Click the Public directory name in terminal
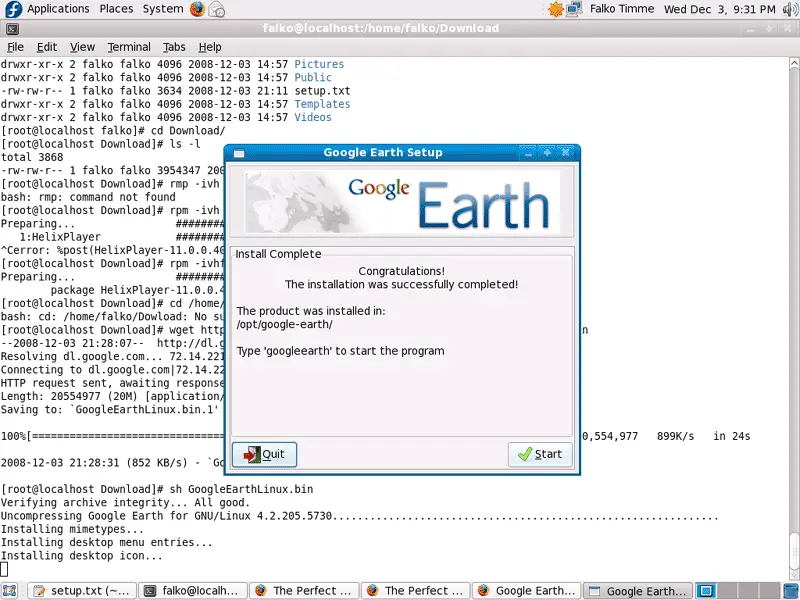Viewport: 800px width, 600px height. [313, 78]
